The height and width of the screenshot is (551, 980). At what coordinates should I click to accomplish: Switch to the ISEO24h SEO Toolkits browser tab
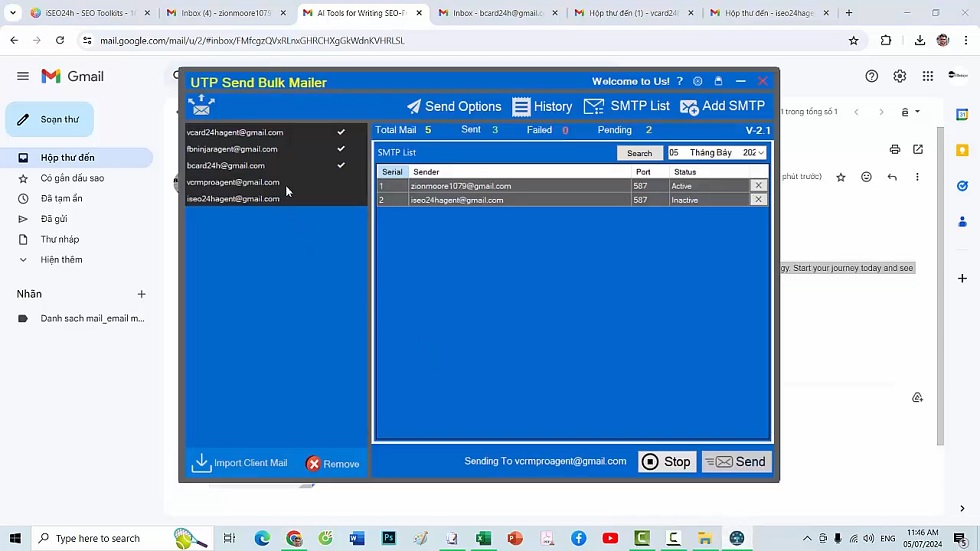88,13
